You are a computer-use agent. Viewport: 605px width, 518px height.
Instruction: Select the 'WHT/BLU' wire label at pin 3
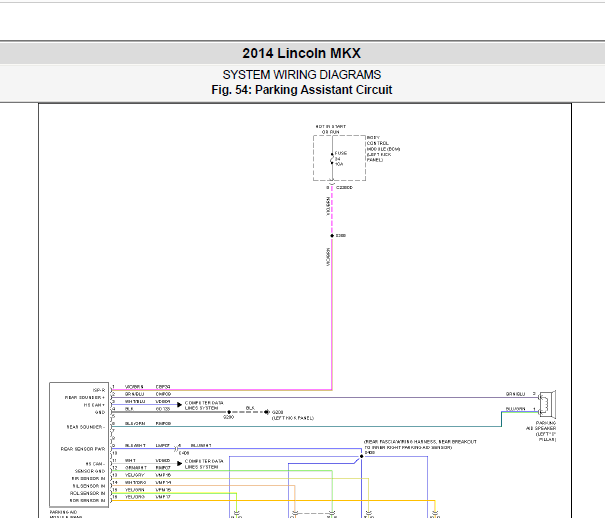click(x=135, y=401)
